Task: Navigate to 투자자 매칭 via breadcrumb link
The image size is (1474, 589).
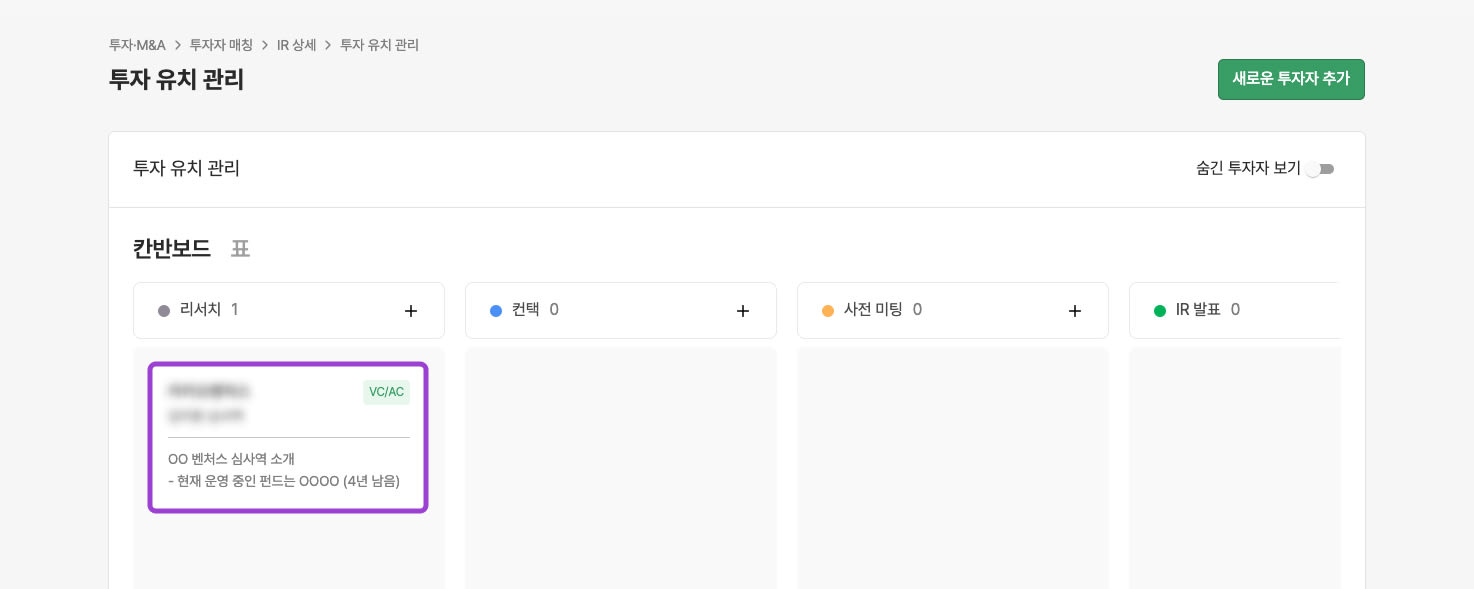Action: [221, 45]
